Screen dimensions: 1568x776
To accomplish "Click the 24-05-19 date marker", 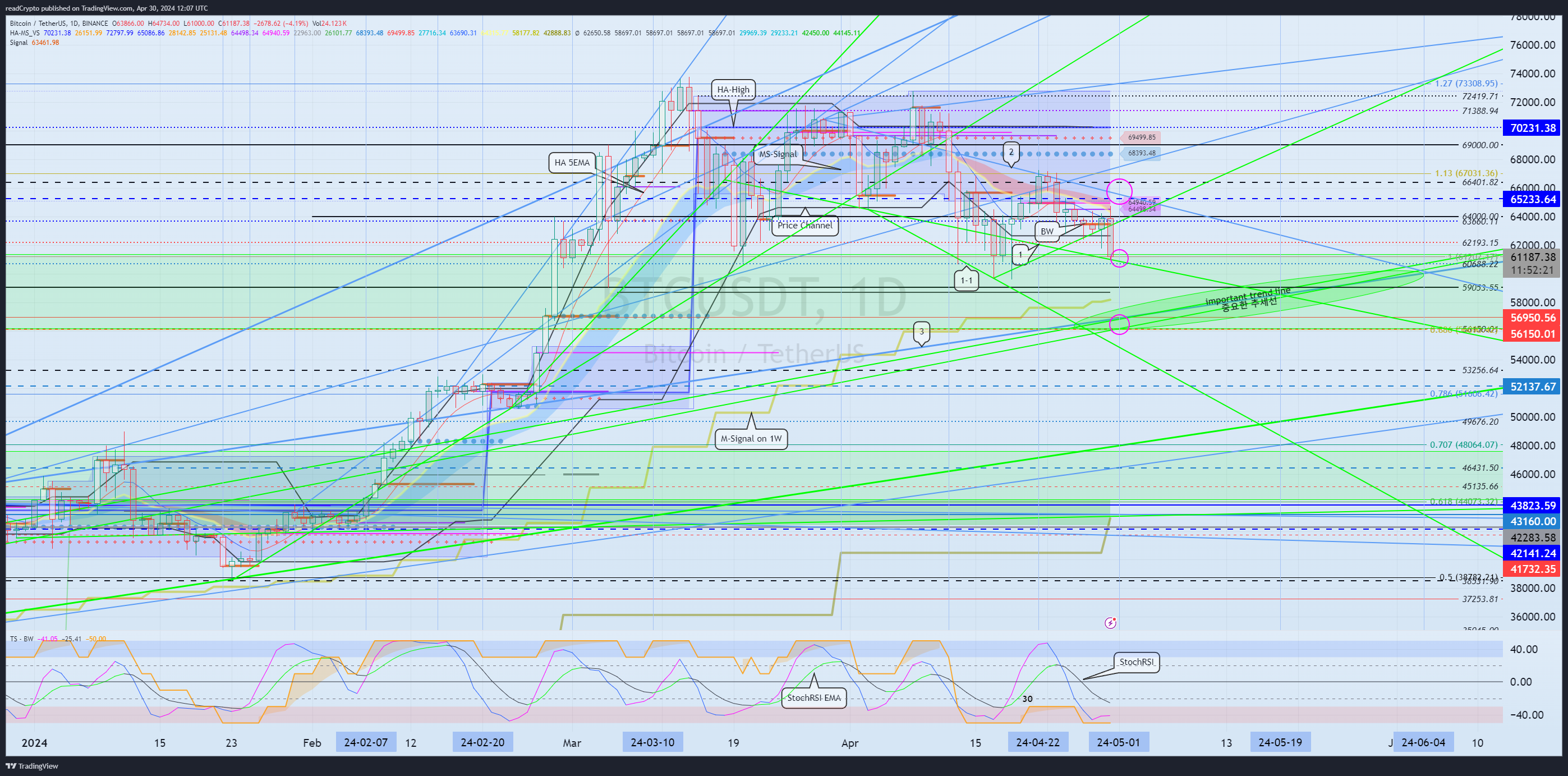I will pos(1280,742).
